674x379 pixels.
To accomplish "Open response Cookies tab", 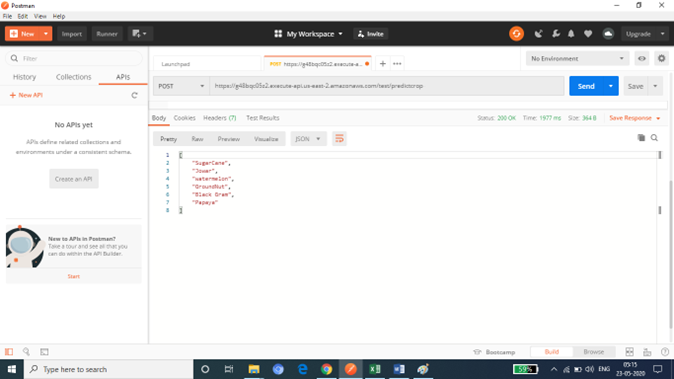I will click(x=184, y=118).
